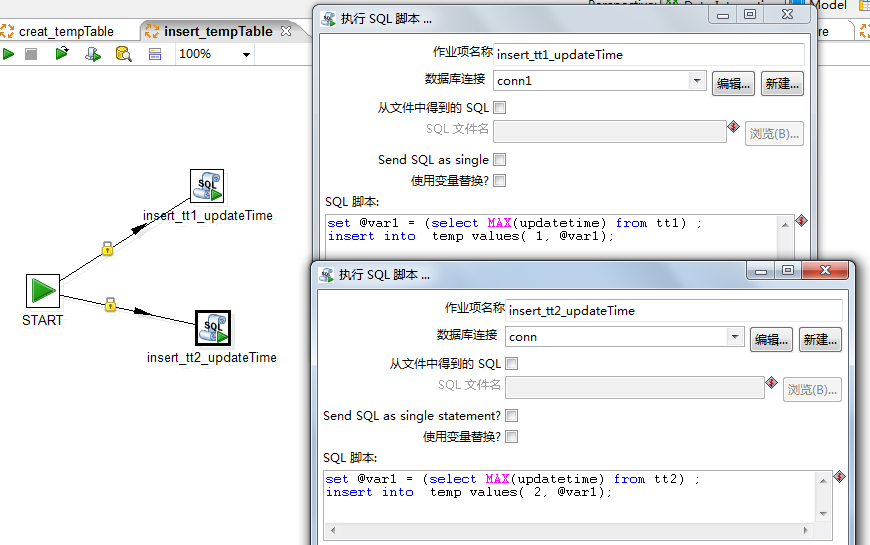
Task: Click job entry name field insert_tt1_updateTime
Action: click(x=649, y=54)
